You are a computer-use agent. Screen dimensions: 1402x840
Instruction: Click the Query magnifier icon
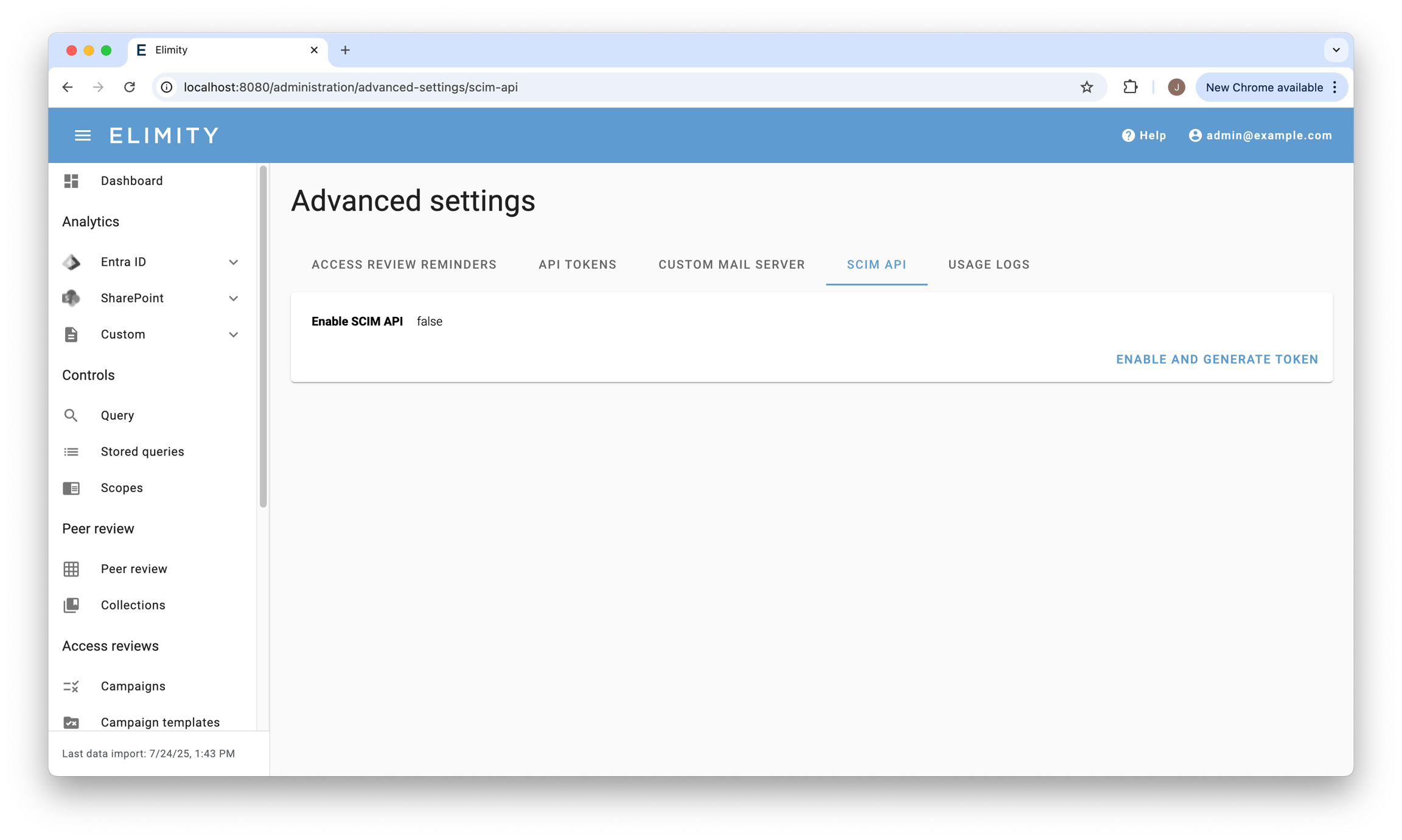click(71, 415)
